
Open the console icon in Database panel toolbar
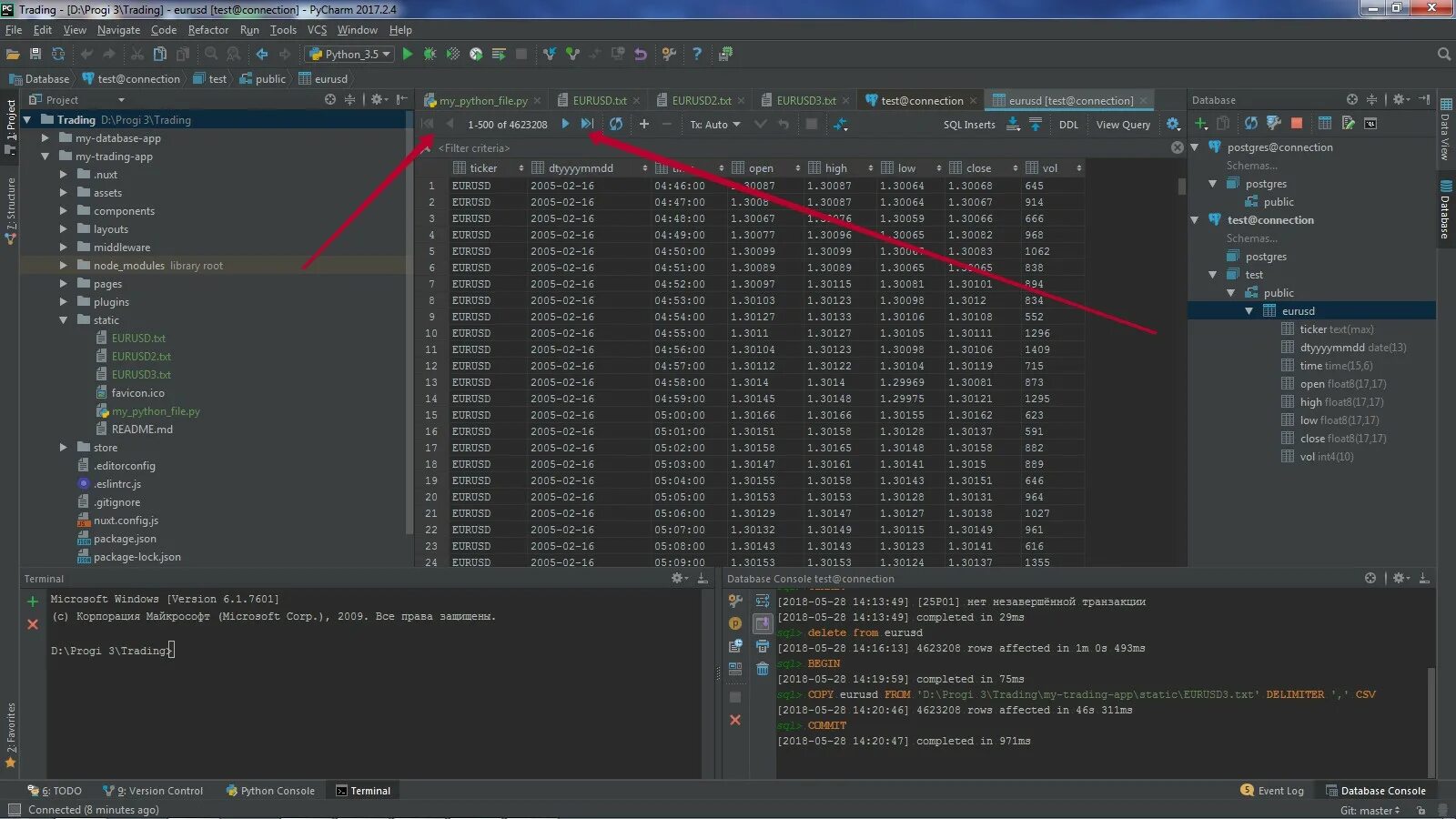pyautogui.click(x=1370, y=123)
